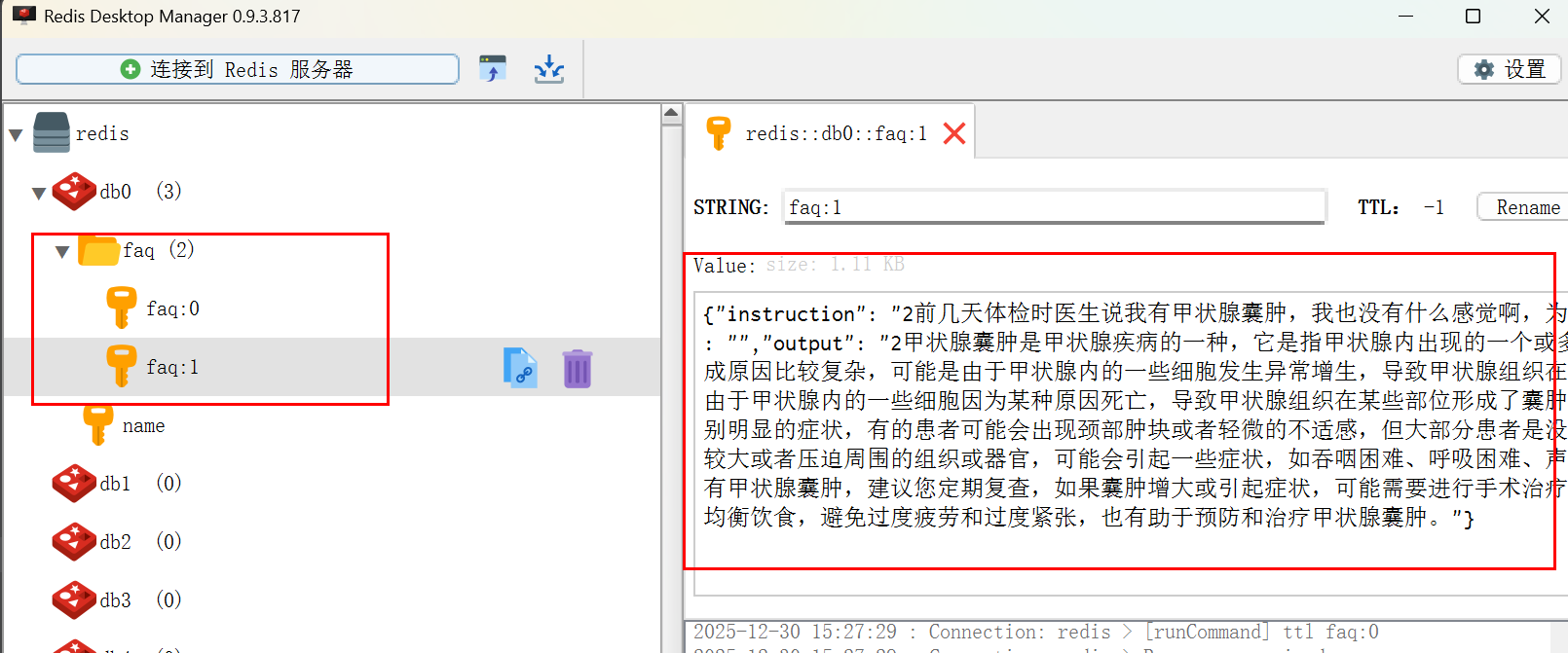Delete faq:1 with the trash icon

pos(578,369)
